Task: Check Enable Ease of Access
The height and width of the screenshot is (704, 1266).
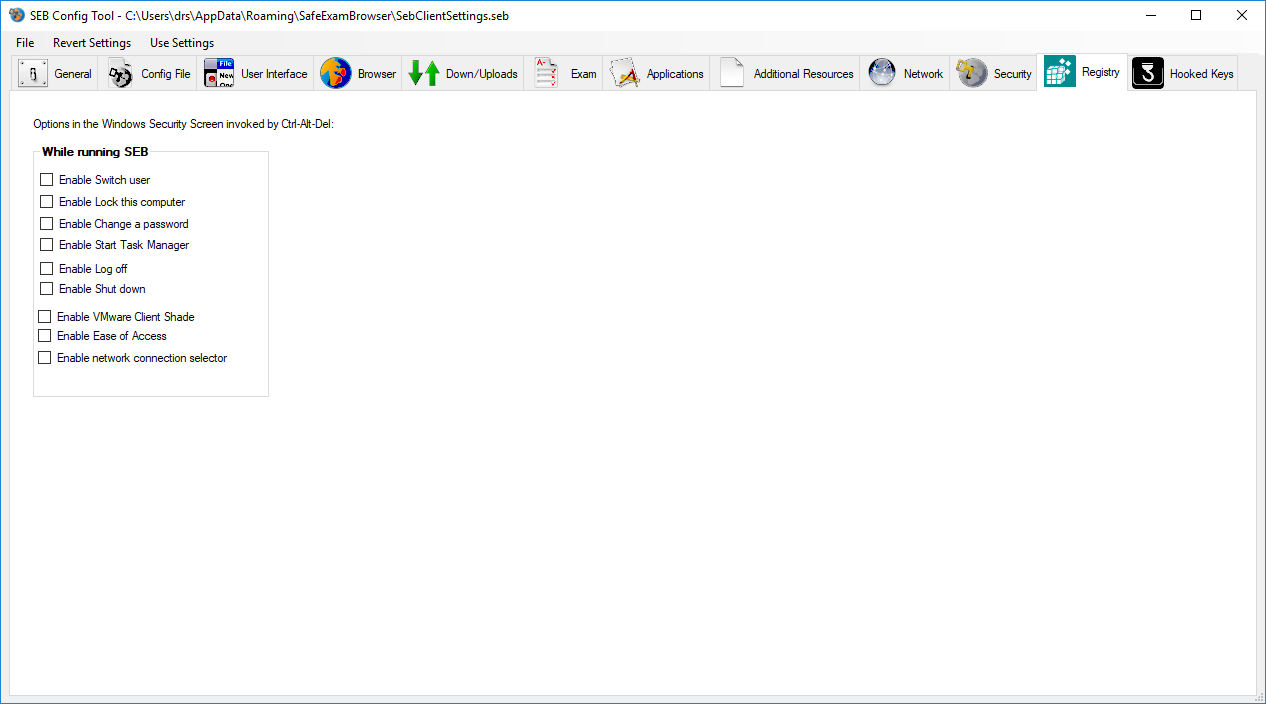Action: (44, 336)
